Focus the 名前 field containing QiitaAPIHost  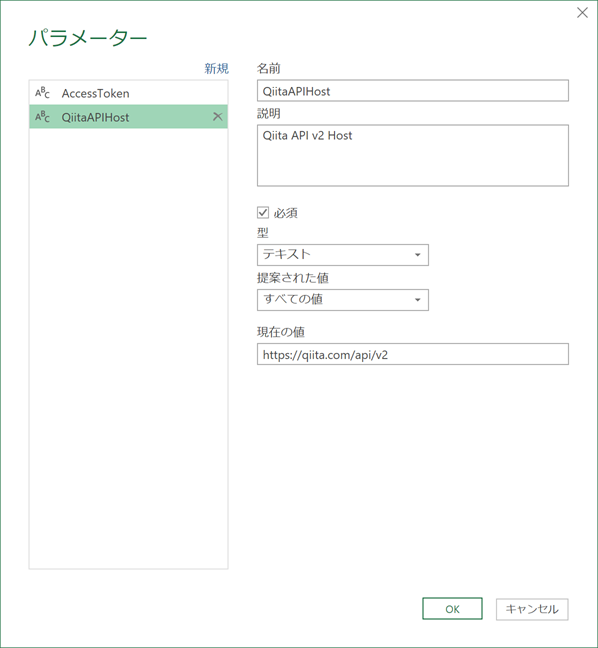[412, 91]
